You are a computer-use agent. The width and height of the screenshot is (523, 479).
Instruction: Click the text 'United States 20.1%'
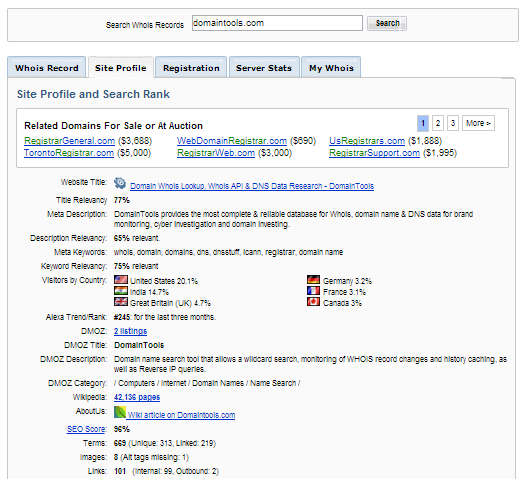164,281
